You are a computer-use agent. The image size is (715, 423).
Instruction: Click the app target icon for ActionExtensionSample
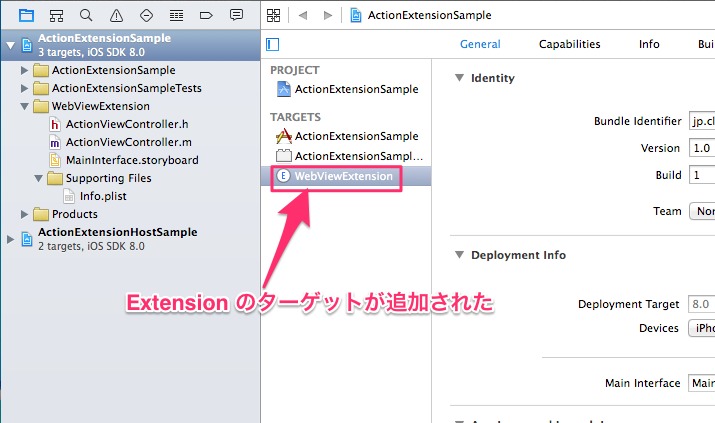coord(284,136)
